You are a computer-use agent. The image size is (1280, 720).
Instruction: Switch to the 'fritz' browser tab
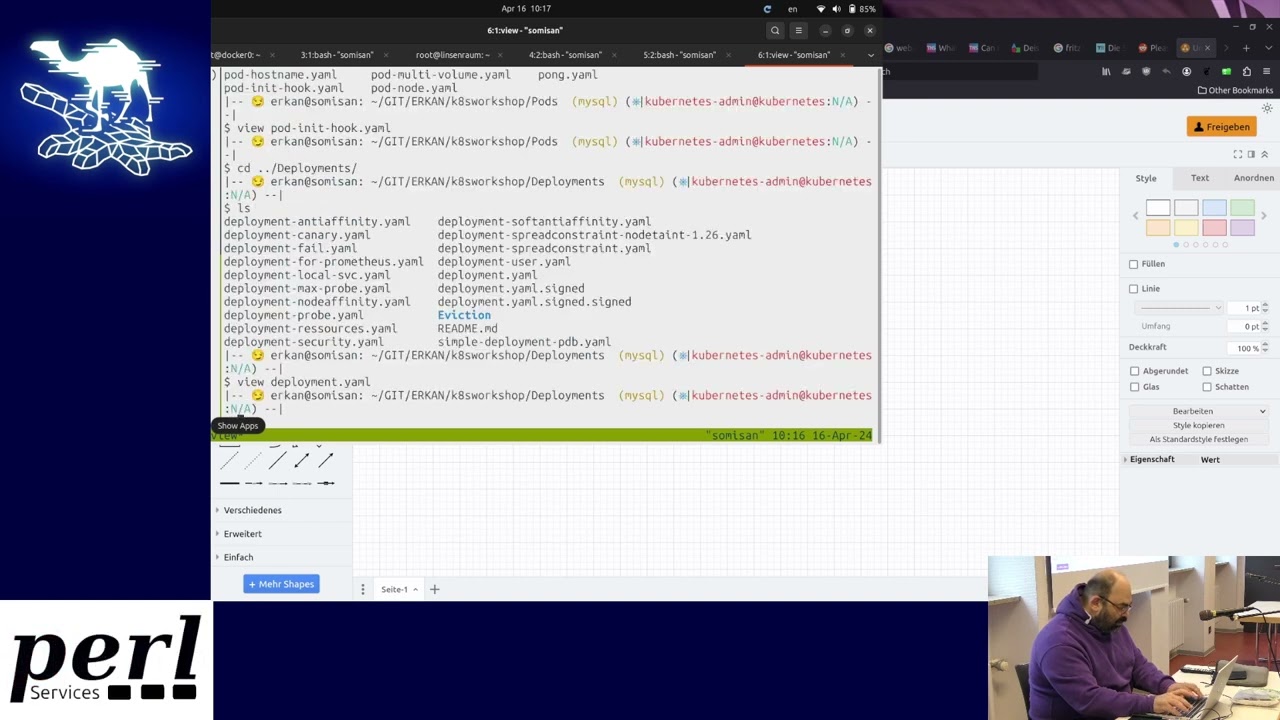pos(1067,48)
